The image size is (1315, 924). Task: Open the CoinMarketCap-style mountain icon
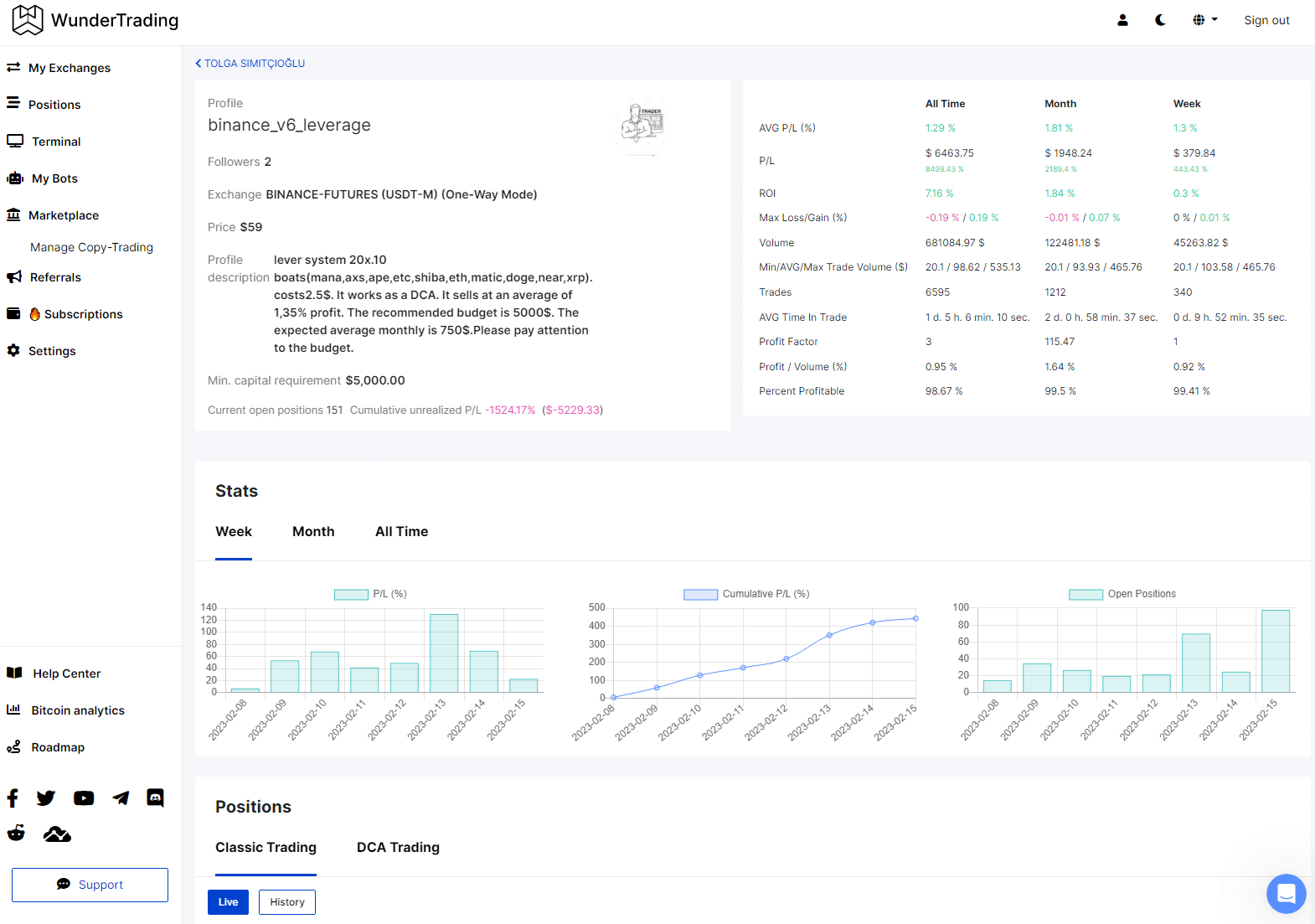(x=57, y=834)
